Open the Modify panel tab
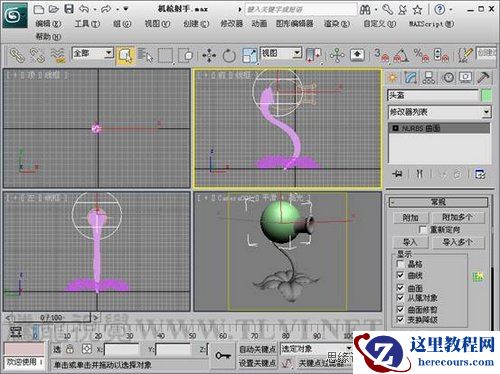500x374 pixels. (x=411, y=78)
